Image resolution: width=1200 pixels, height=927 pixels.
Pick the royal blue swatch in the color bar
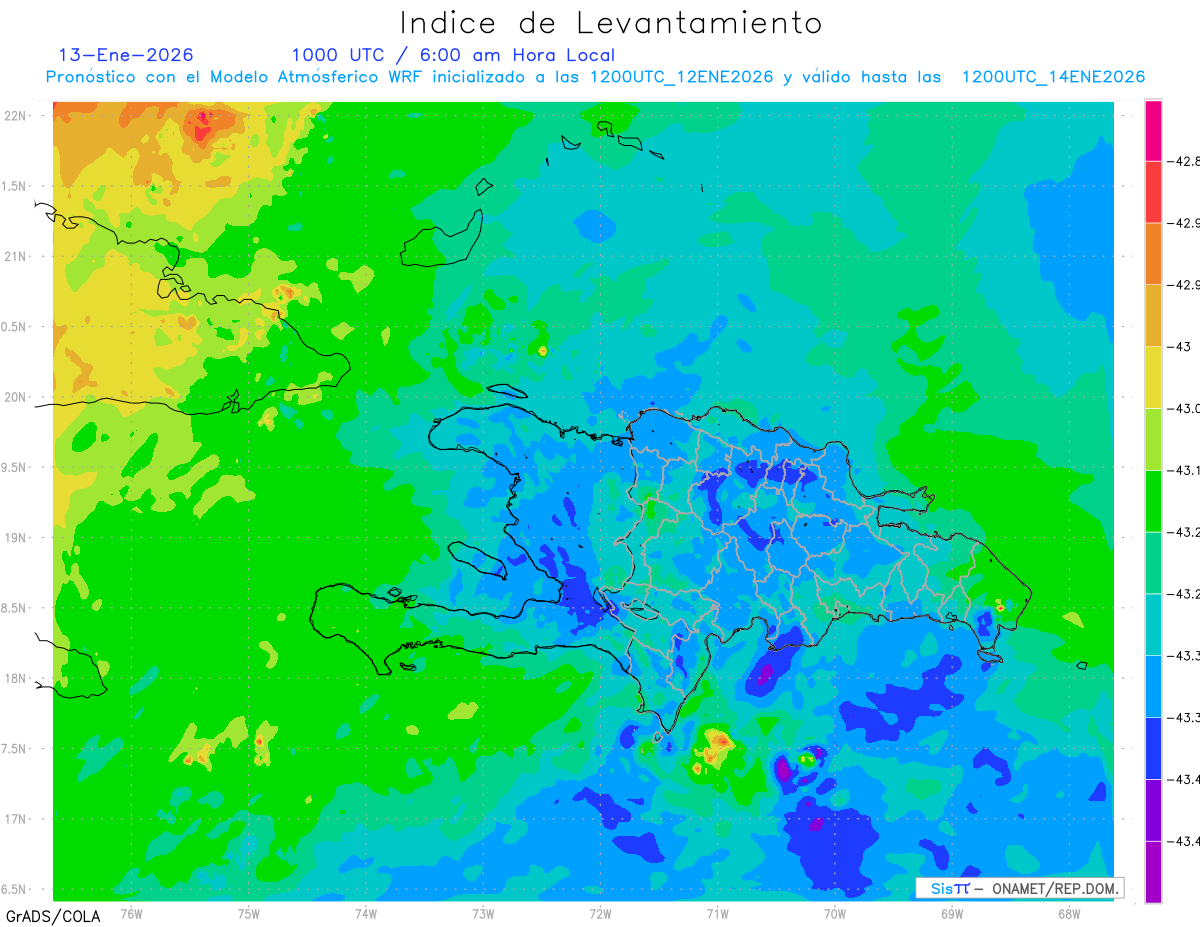(1153, 748)
